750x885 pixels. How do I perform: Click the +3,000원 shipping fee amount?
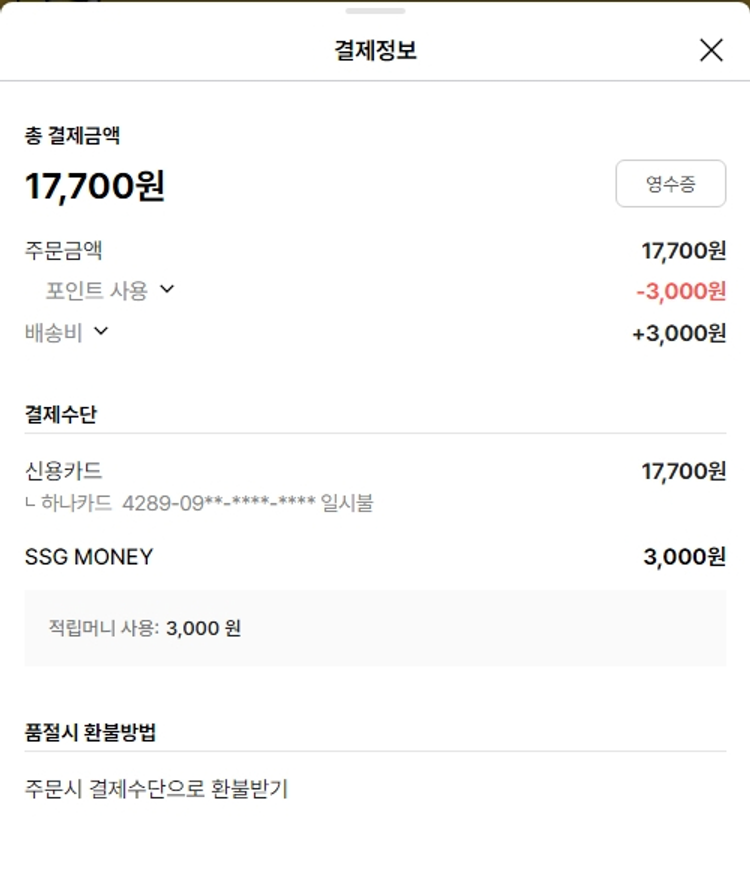tap(679, 333)
